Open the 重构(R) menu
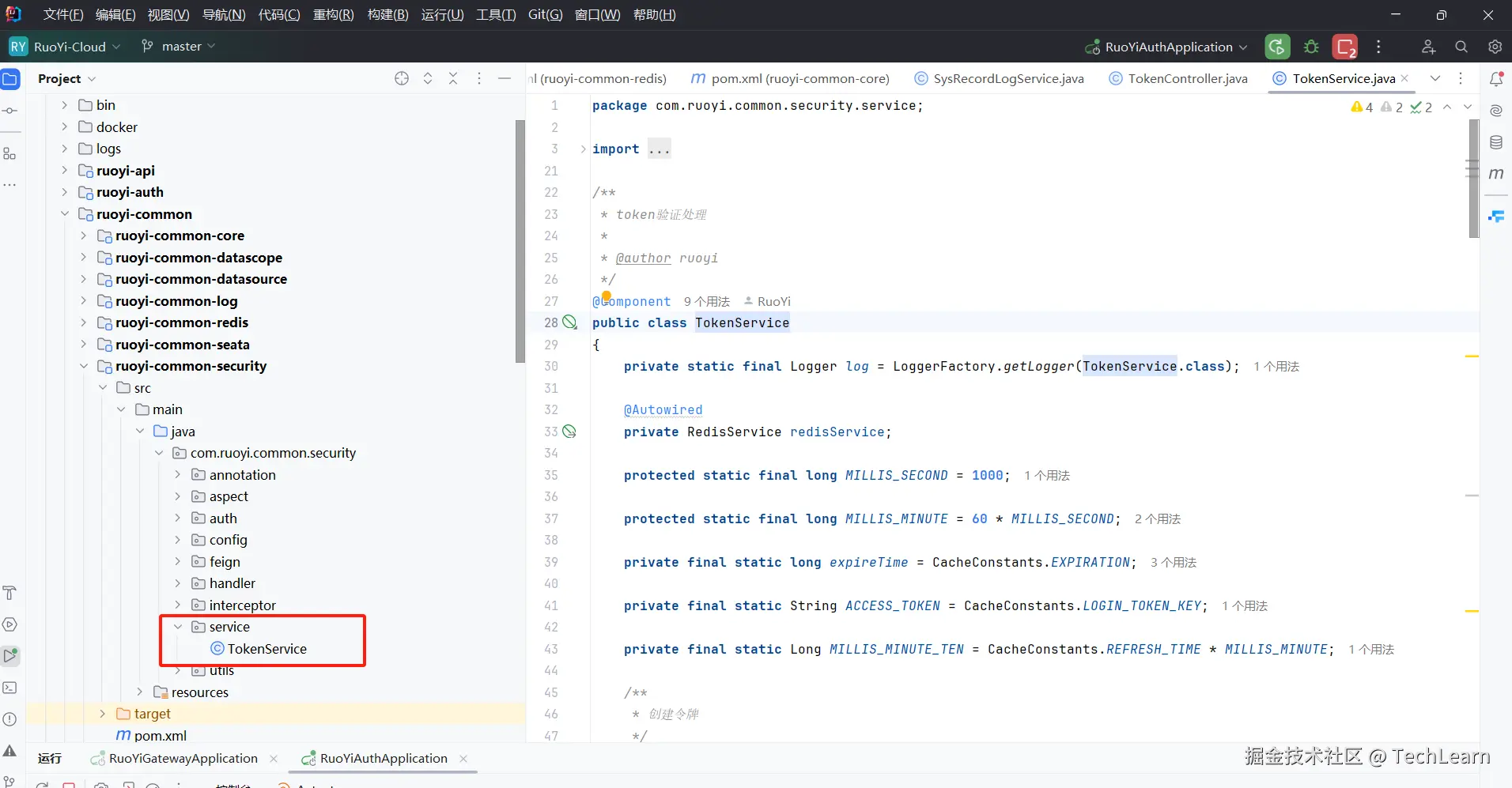 point(334,15)
